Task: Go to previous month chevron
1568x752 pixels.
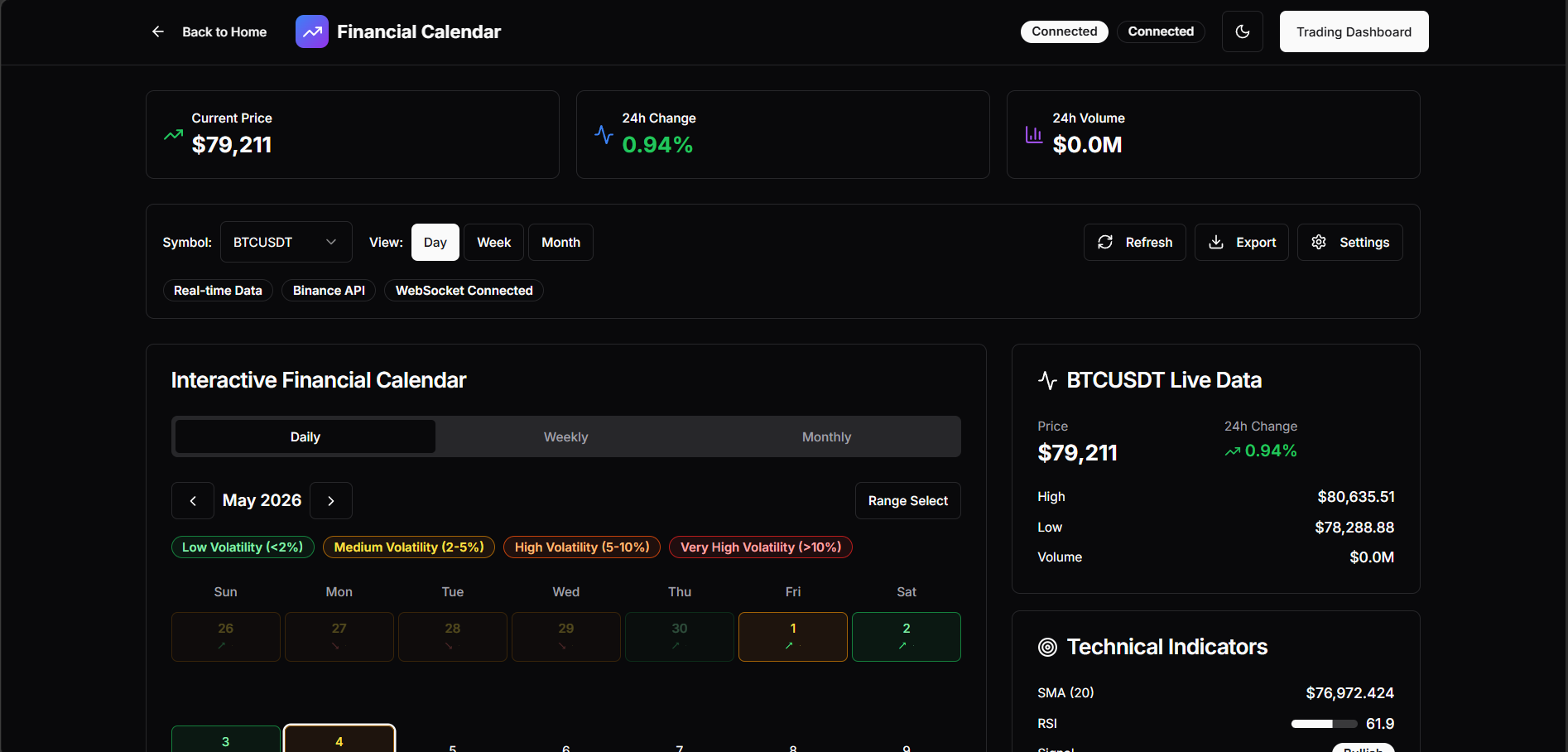Action: coord(193,501)
